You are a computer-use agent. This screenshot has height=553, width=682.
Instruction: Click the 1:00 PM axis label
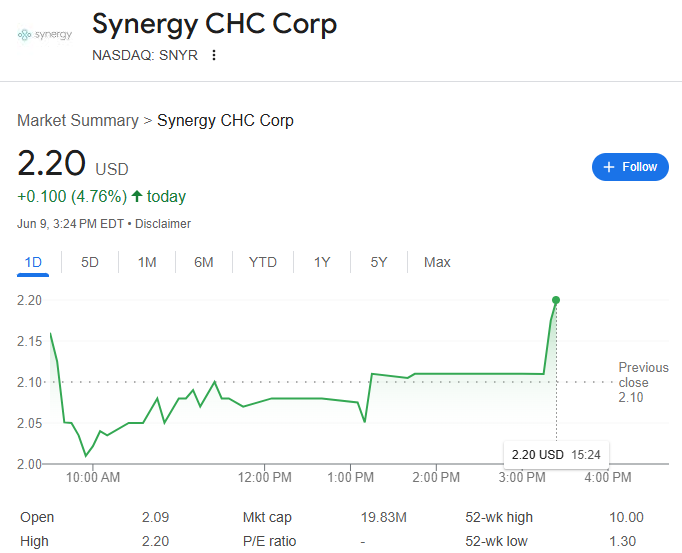point(350,477)
